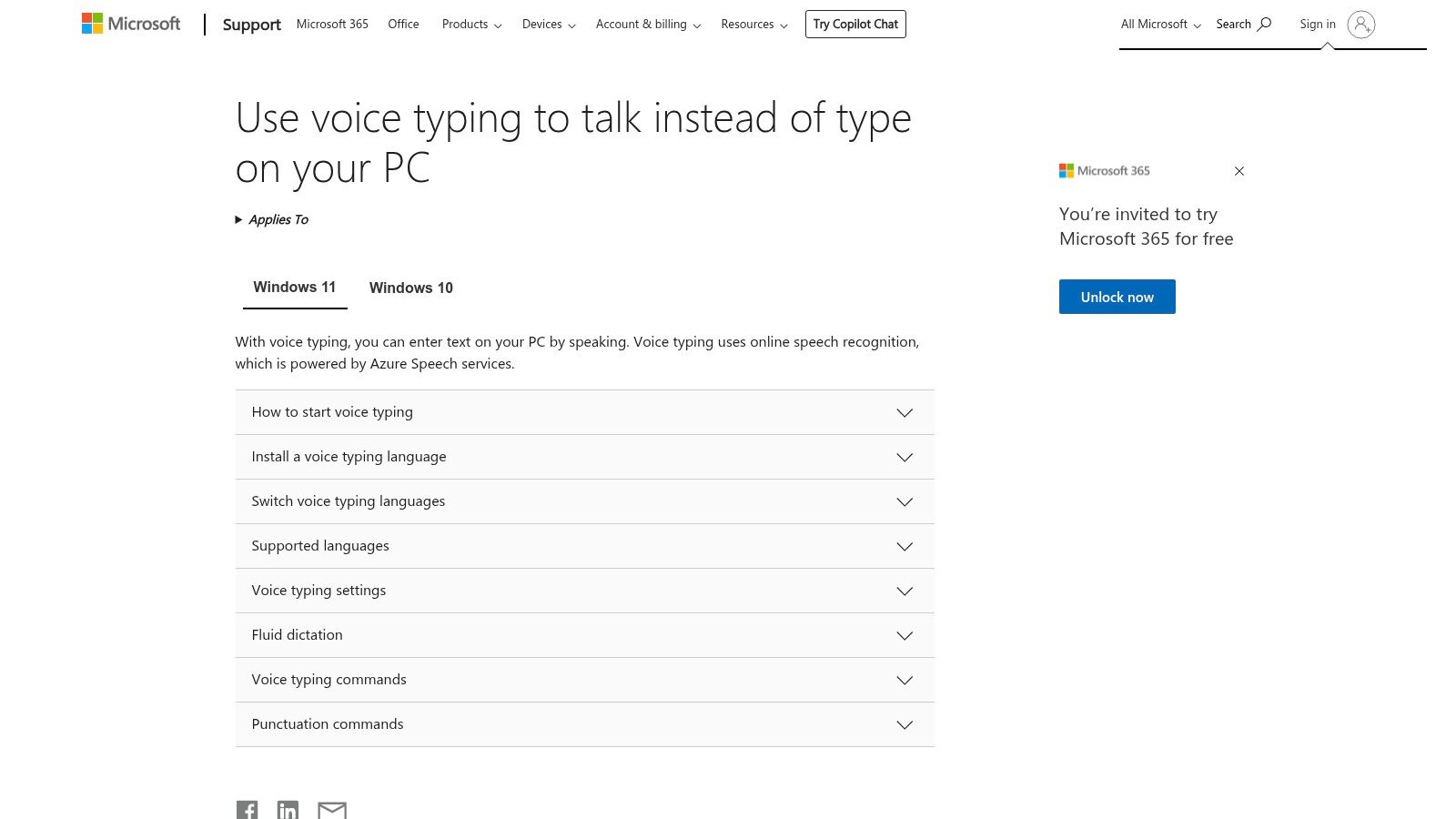The height and width of the screenshot is (819, 1456).
Task: Click the Unlock now button
Action: (x=1117, y=296)
